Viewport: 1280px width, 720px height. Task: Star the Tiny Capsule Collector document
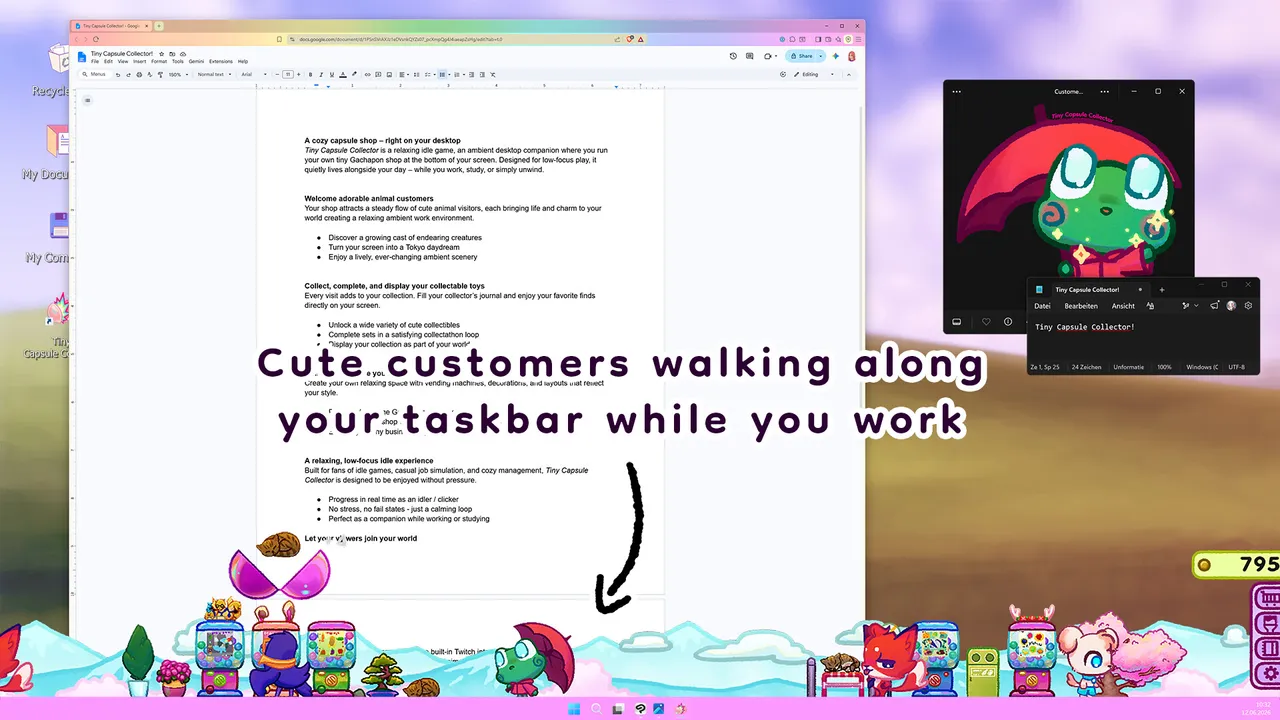[161, 54]
